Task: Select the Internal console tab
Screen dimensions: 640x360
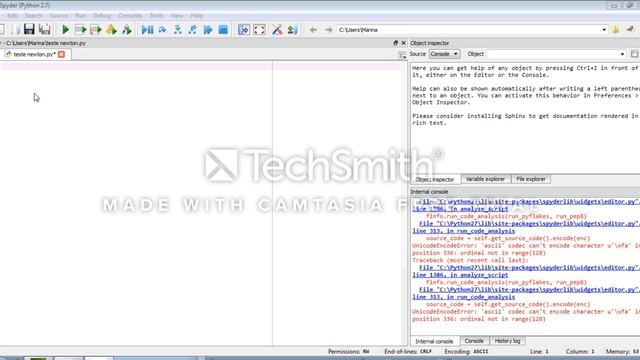Action: pyautogui.click(x=434, y=341)
